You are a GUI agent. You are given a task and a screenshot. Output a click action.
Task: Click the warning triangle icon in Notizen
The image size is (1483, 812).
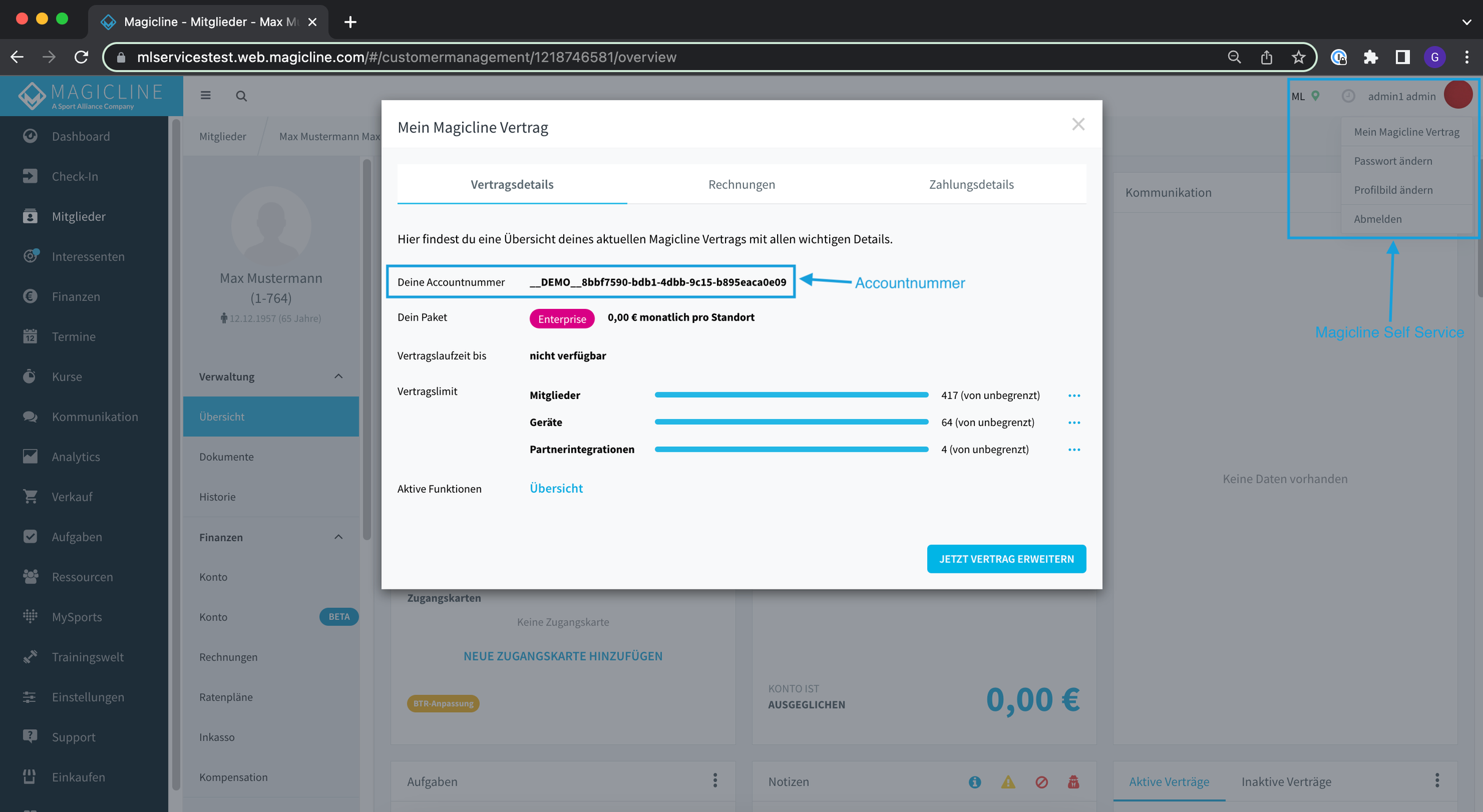(1008, 782)
